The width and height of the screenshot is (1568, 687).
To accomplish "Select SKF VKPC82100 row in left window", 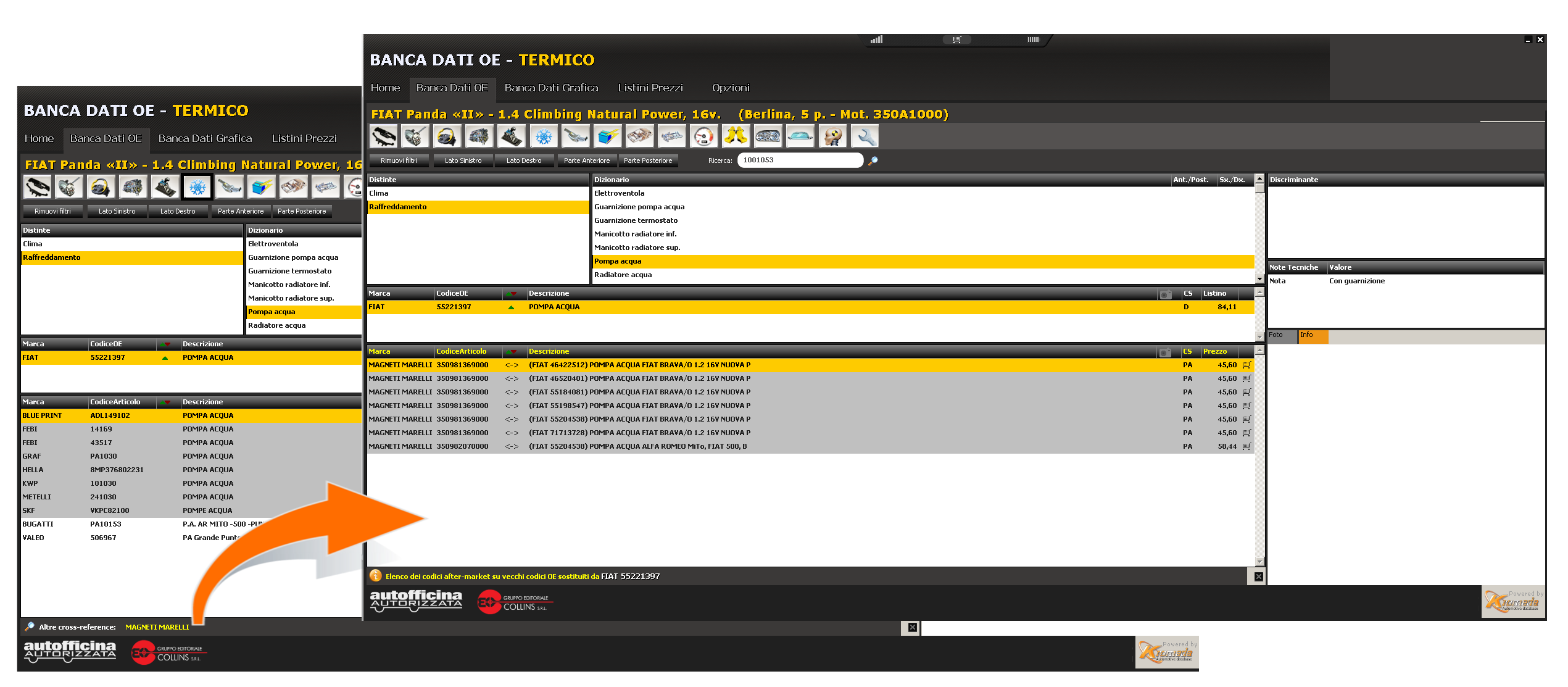I will (x=191, y=510).
